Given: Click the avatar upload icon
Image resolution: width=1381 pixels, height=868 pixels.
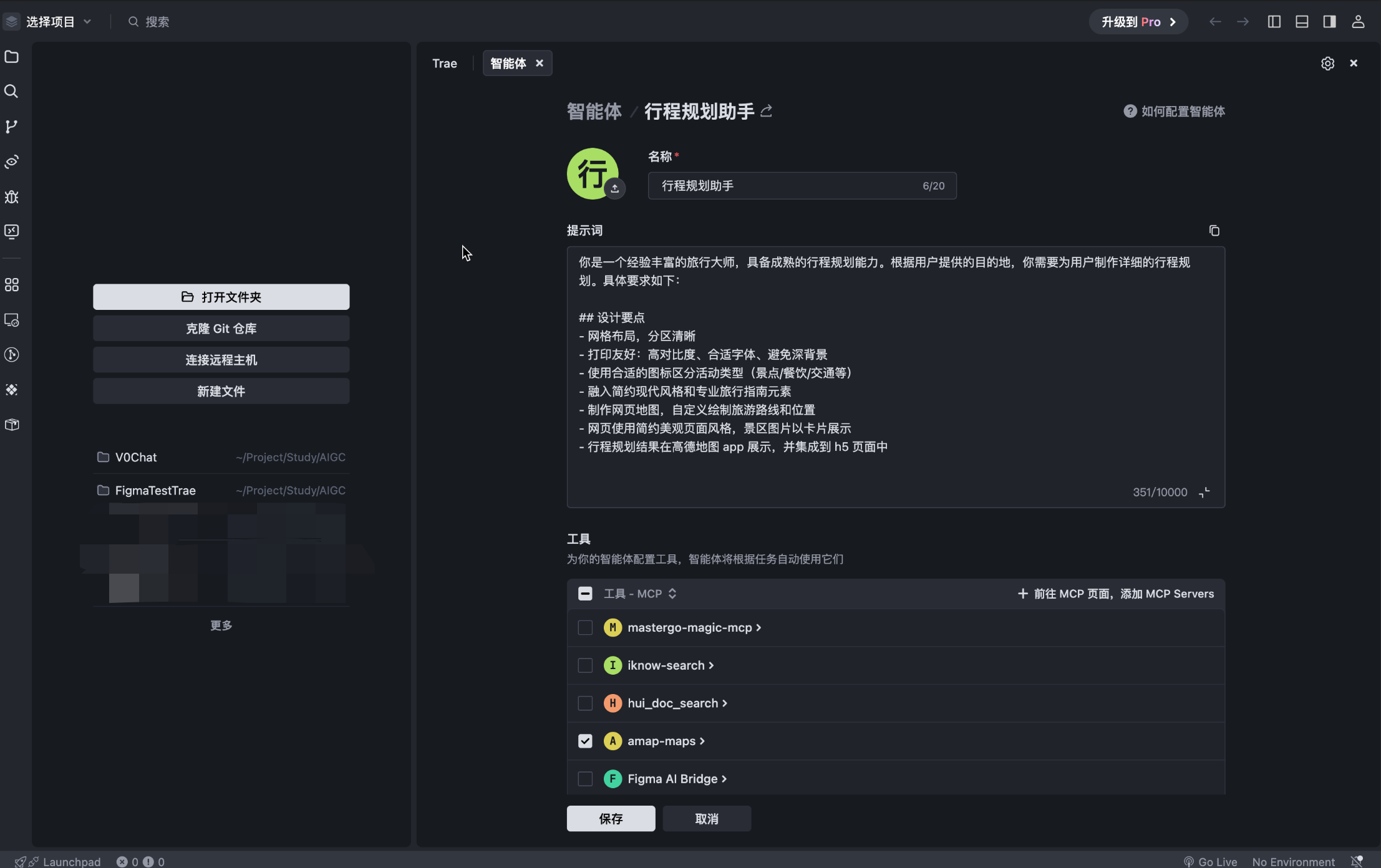Looking at the screenshot, I should pos(614,188).
